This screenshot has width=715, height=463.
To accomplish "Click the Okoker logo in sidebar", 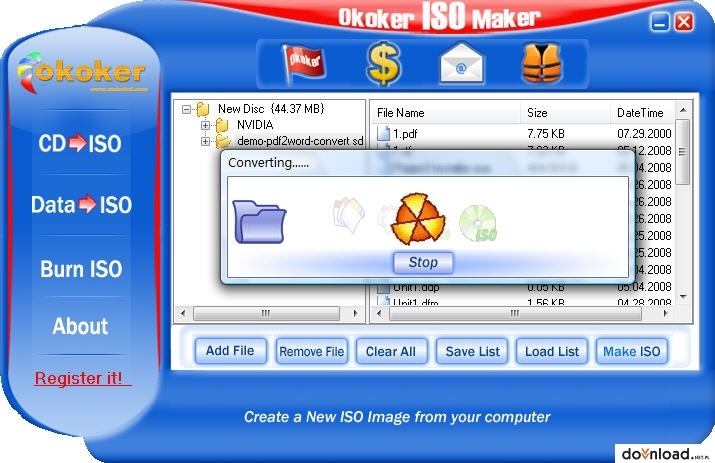I will click(x=81, y=73).
